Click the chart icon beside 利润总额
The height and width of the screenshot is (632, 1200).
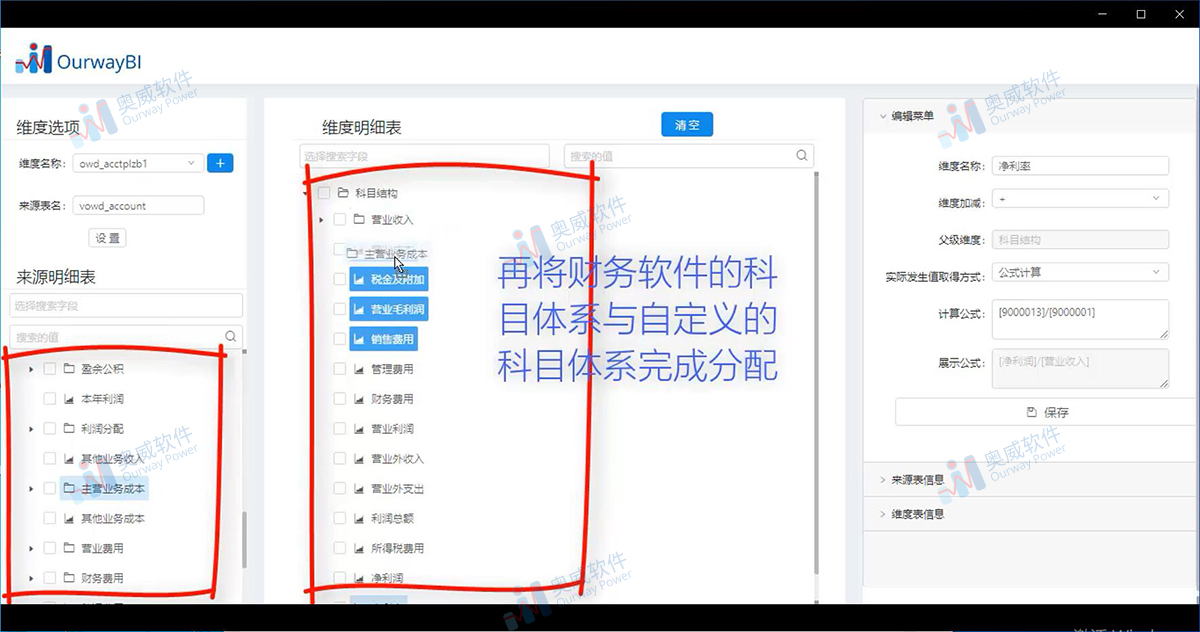pyautogui.click(x=360, y=519)
